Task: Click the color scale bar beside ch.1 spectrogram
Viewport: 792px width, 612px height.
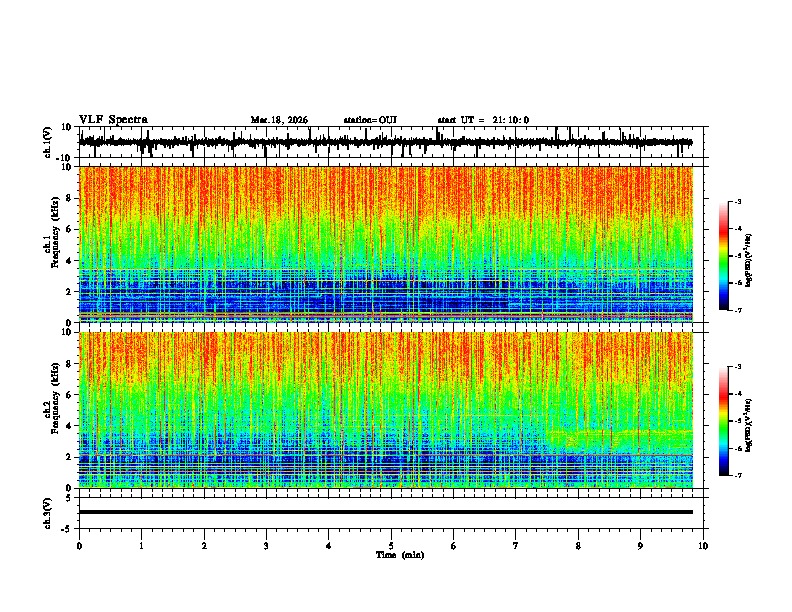Action: click(723, 256)
